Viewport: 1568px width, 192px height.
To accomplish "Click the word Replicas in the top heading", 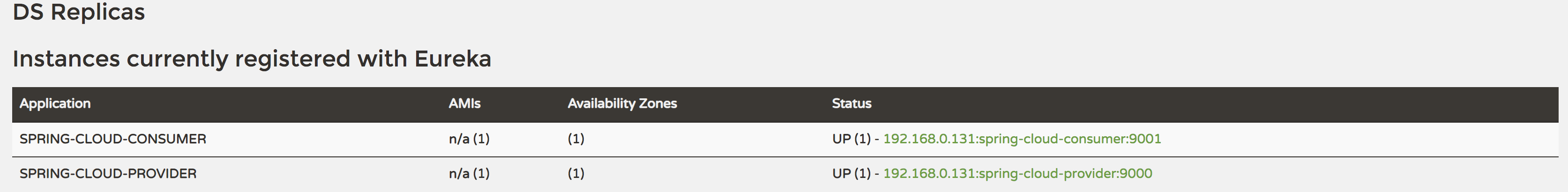I will (97, 12).
